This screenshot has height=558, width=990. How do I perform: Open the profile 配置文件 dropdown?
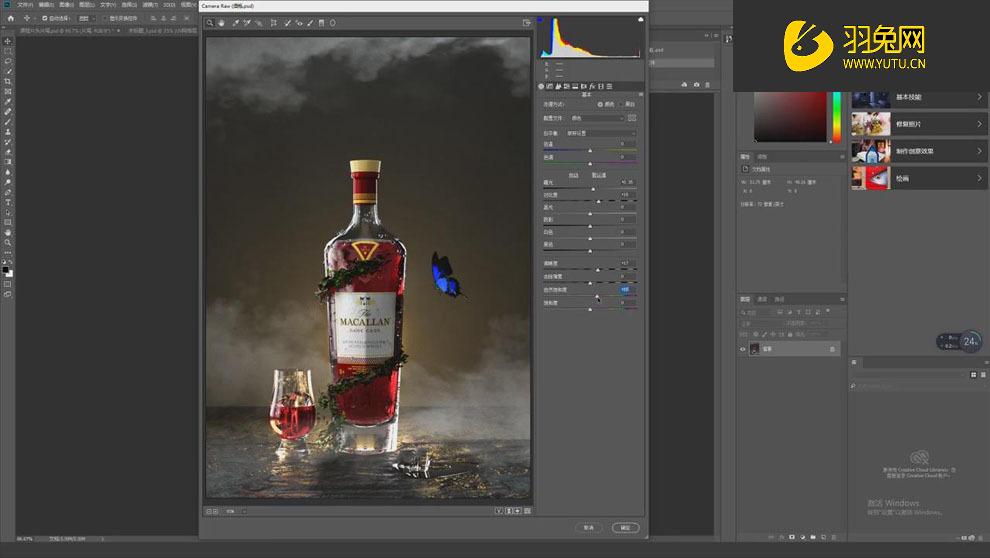pyautogui.click(x=597, y=118)
